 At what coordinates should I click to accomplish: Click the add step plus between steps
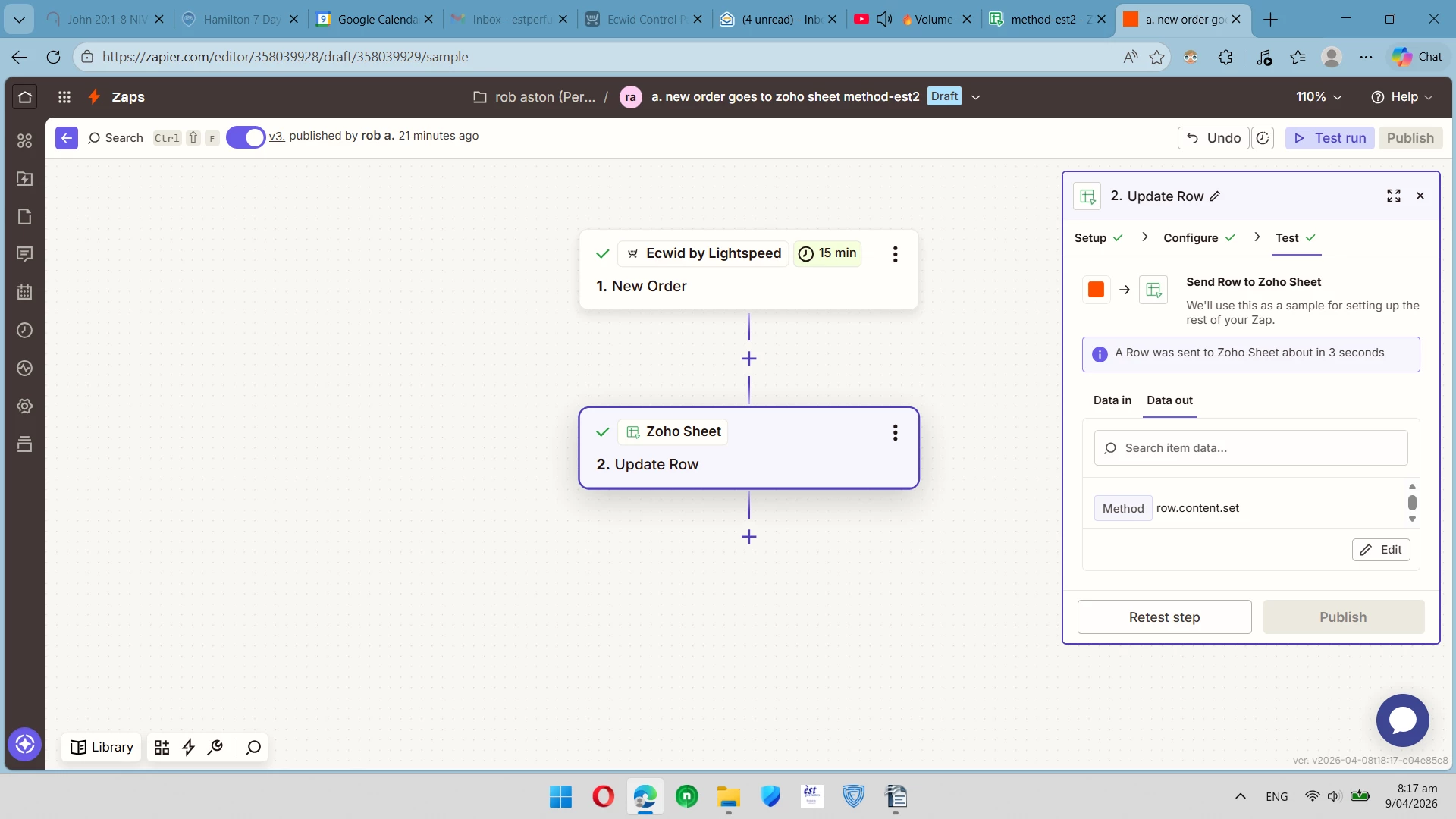pos(748,359)
